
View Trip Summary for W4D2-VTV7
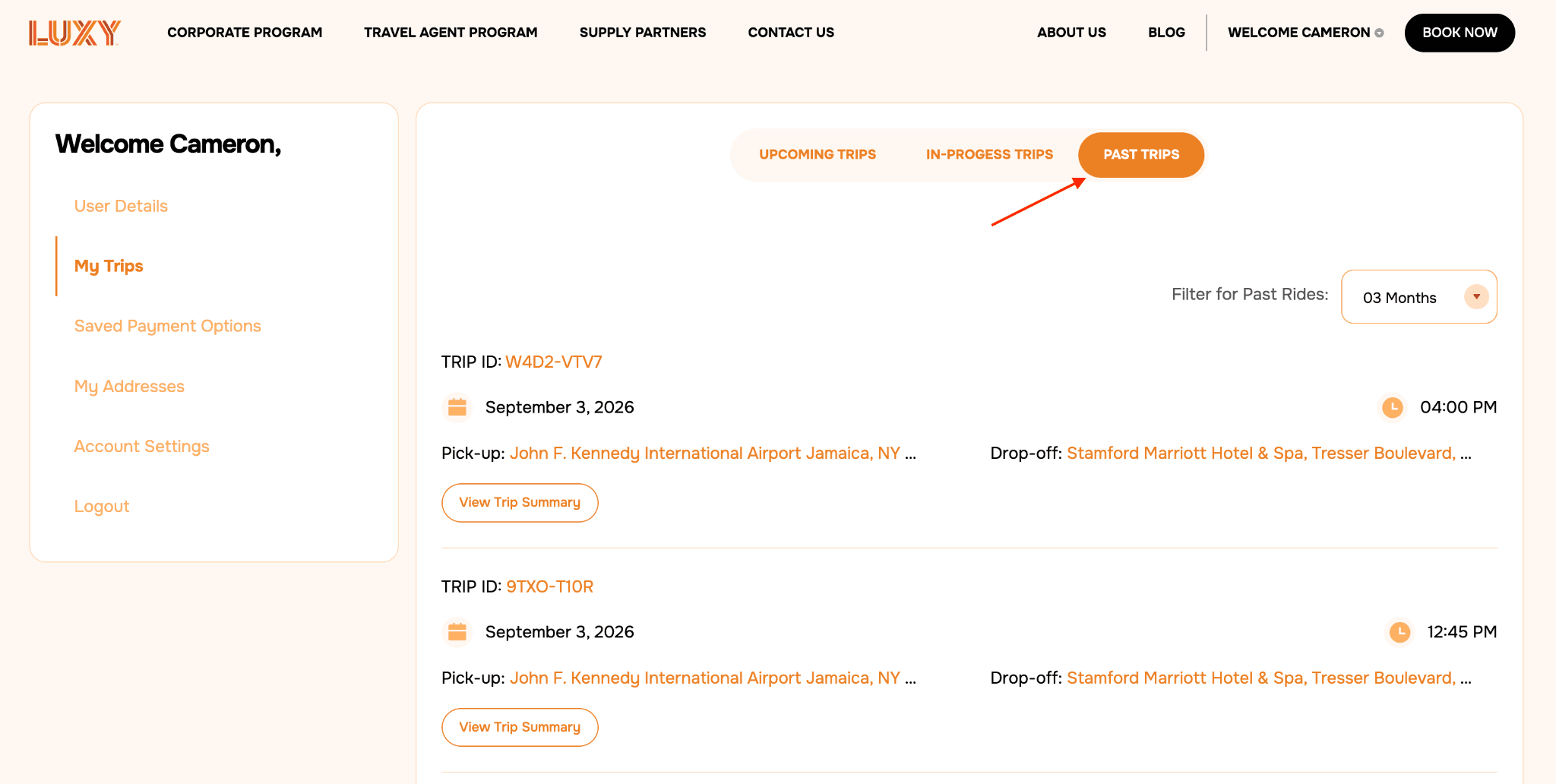(520, 503)
